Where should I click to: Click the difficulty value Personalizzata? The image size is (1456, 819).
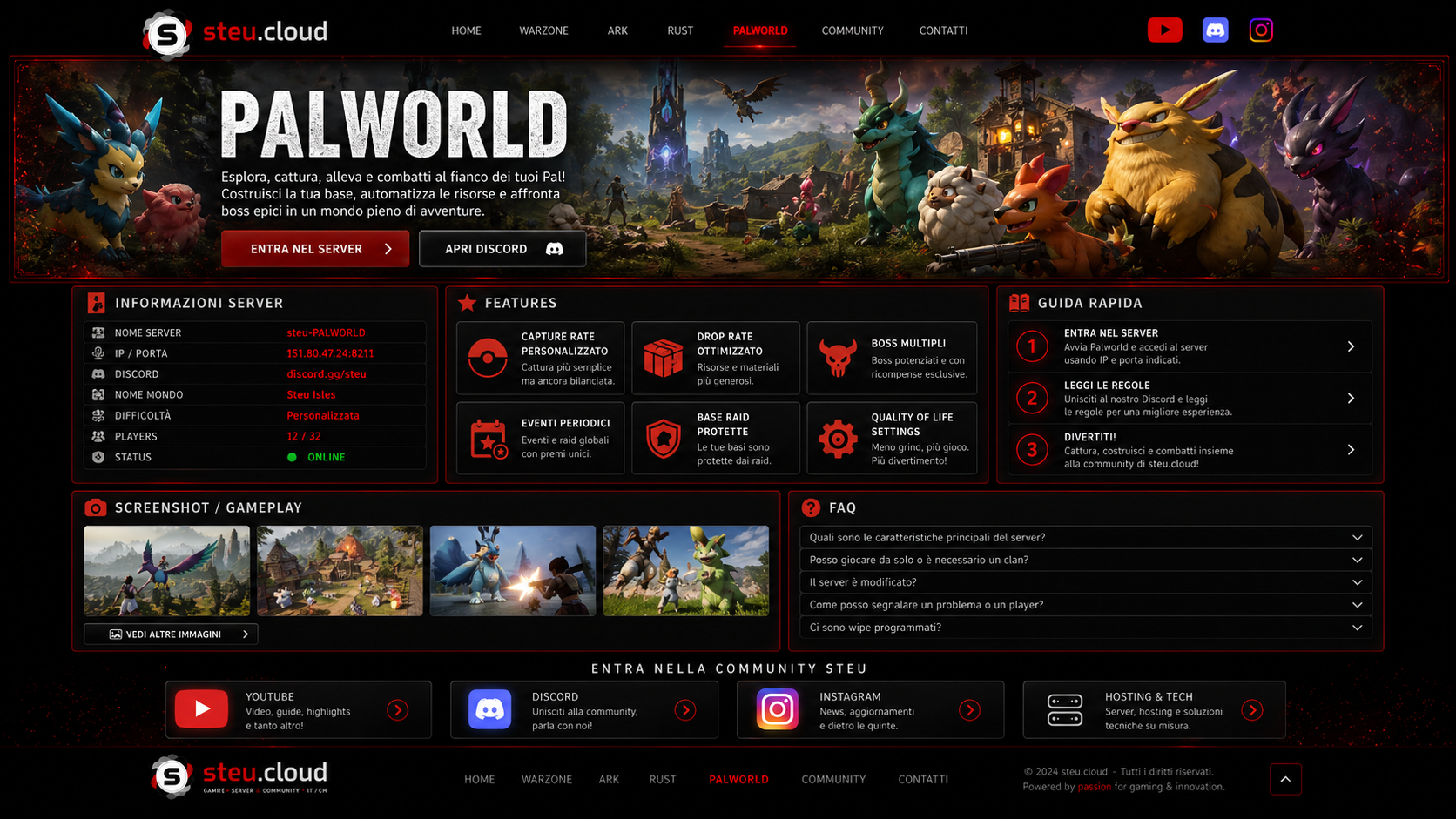pyautogui.click(x=323, y=416)
